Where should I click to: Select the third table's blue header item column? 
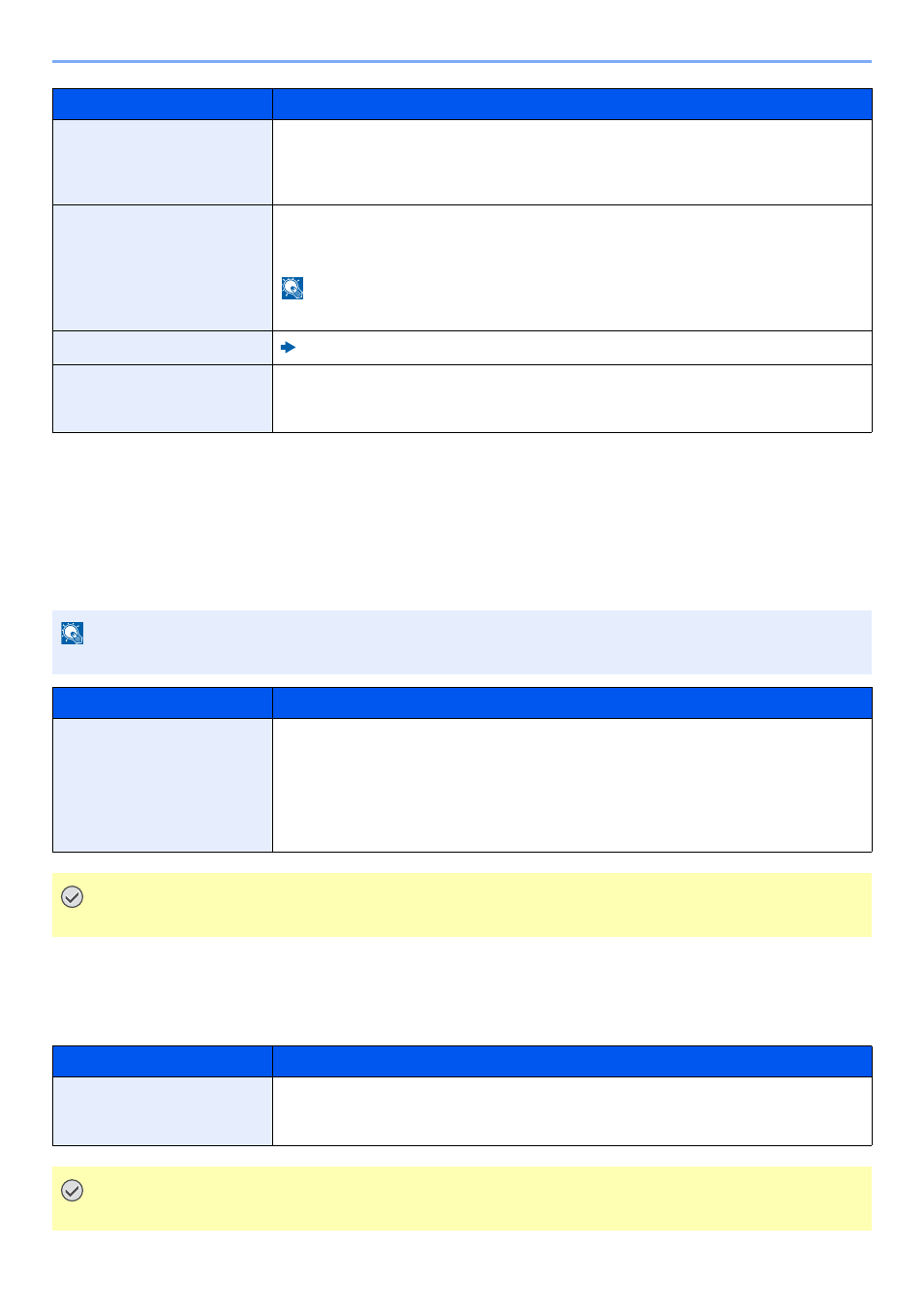(163, 1062)
